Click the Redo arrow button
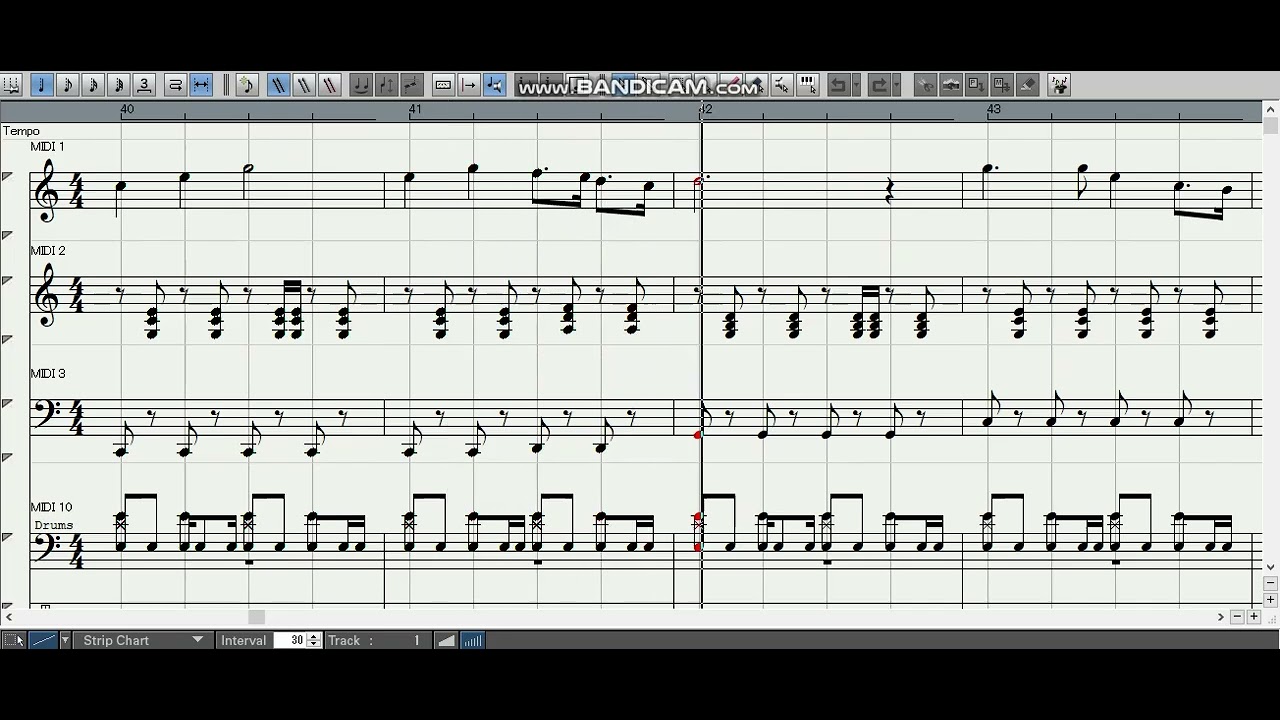Image resolution: width=1280 pixels, height=720 pixels. pyautogui.click(x=879, y=85)
